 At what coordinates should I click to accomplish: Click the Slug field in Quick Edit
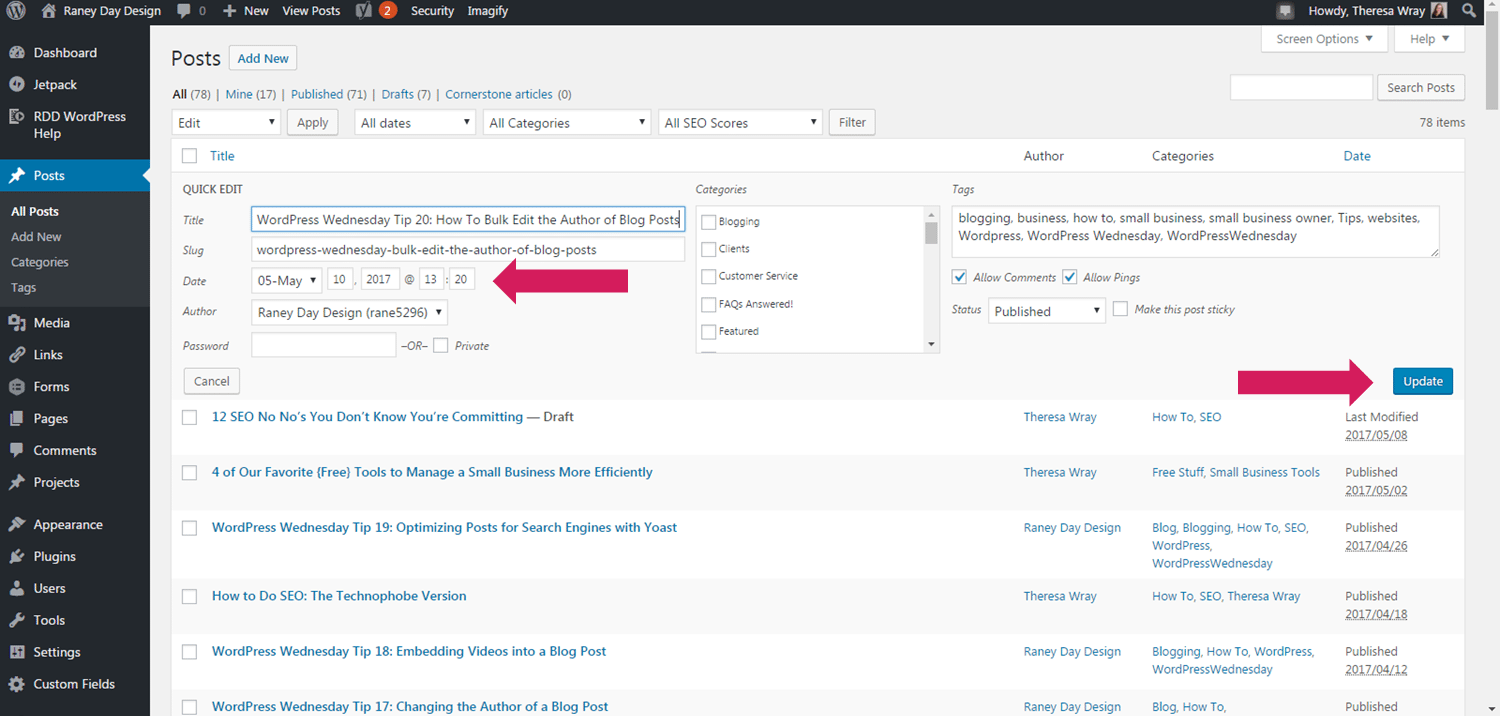(468, 249)
